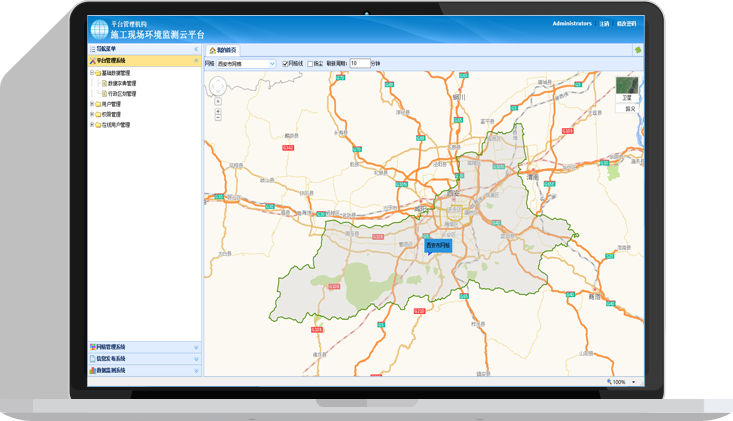Click the 渭南 city label on the map

coord(533,177)
